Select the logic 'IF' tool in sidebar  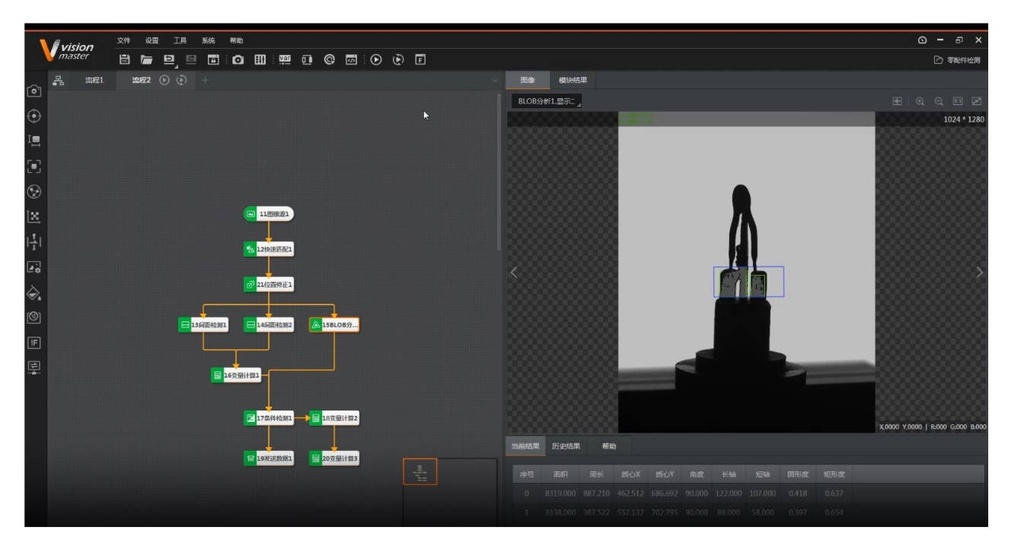(34, 342)
